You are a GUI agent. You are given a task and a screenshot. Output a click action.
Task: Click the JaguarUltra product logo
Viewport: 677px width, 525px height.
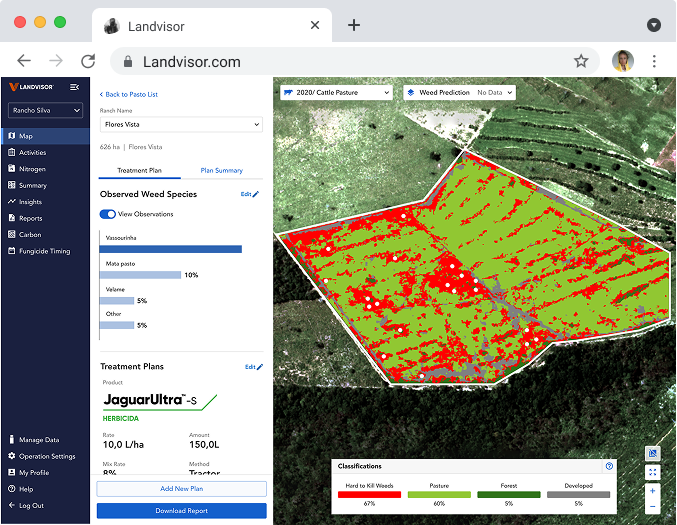pos(160,401)
